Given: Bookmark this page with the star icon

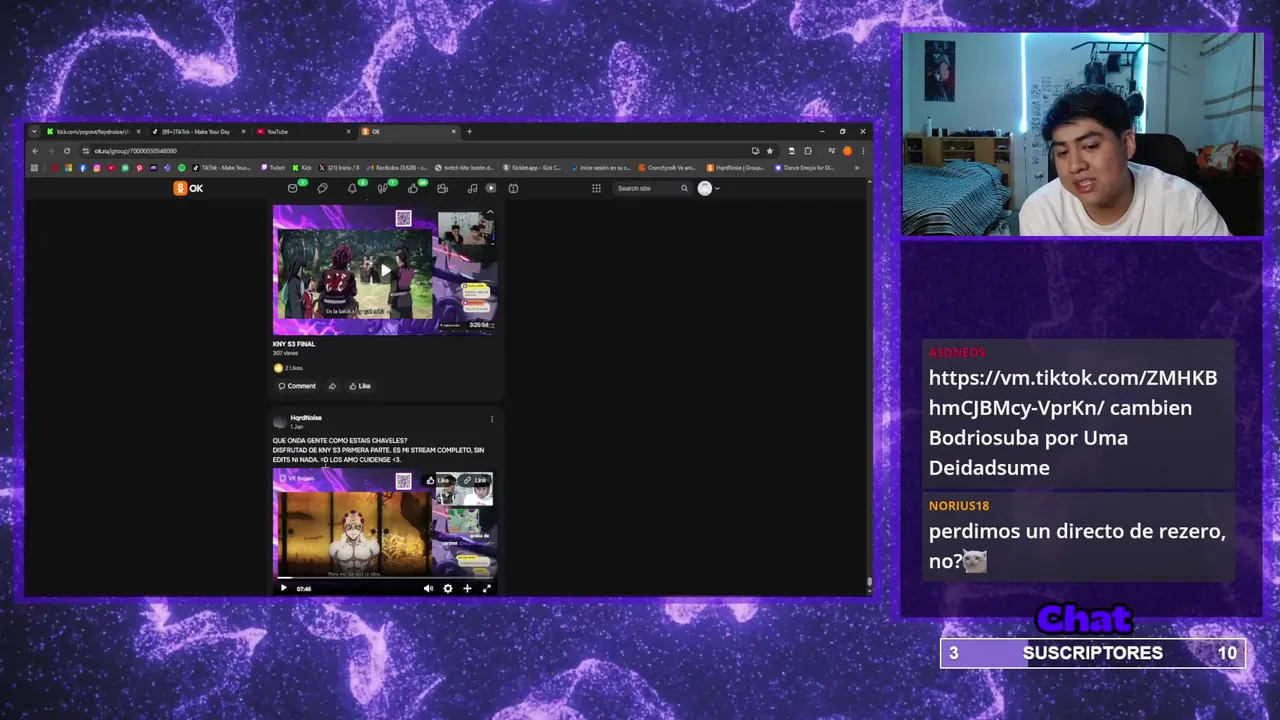Looking at the screenshot, I should pyautogui.click(x=769, y=151).
